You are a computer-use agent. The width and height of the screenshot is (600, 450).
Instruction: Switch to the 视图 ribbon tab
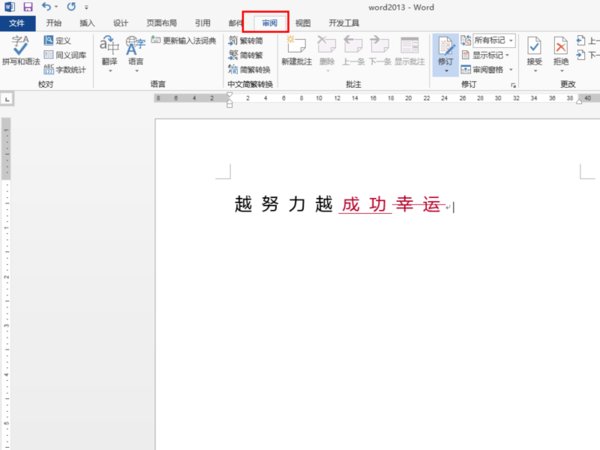click(x=303, y=23)
